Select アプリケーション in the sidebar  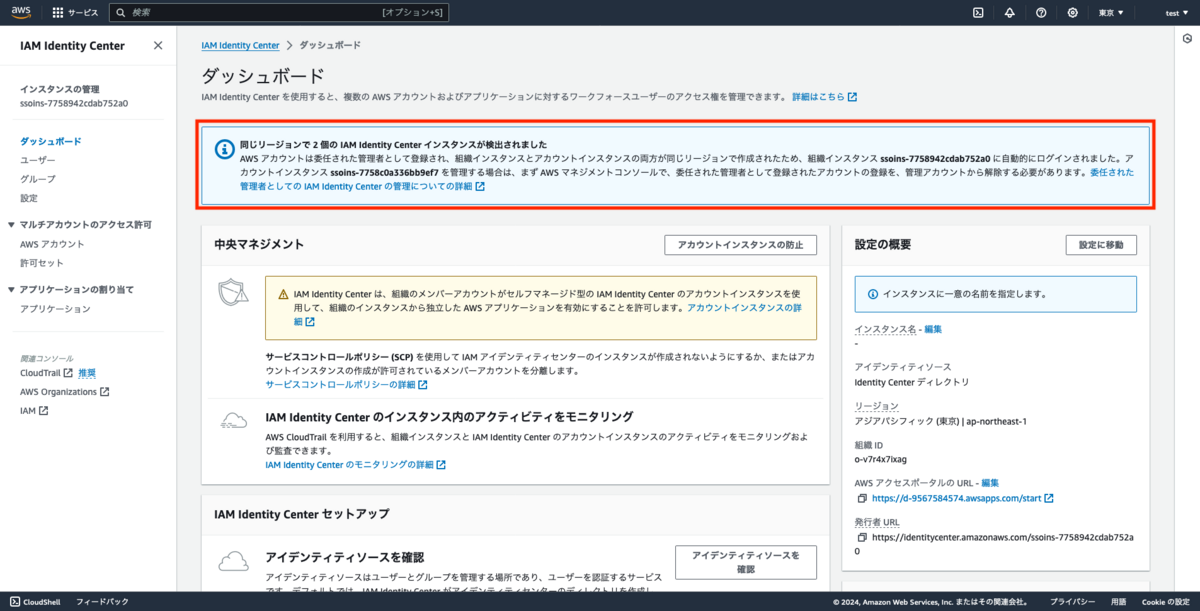(x=55, y=309)
